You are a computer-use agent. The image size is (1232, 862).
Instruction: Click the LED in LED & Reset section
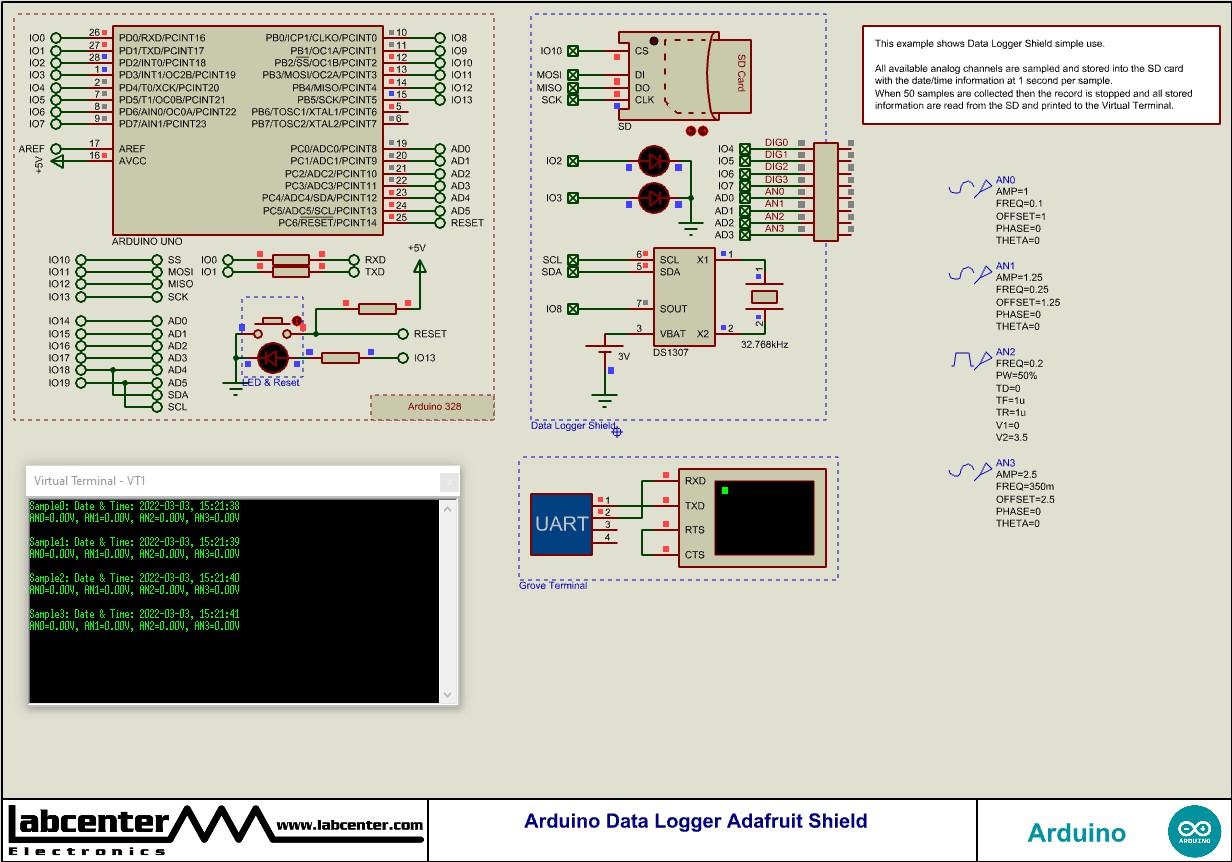point(272,358)
